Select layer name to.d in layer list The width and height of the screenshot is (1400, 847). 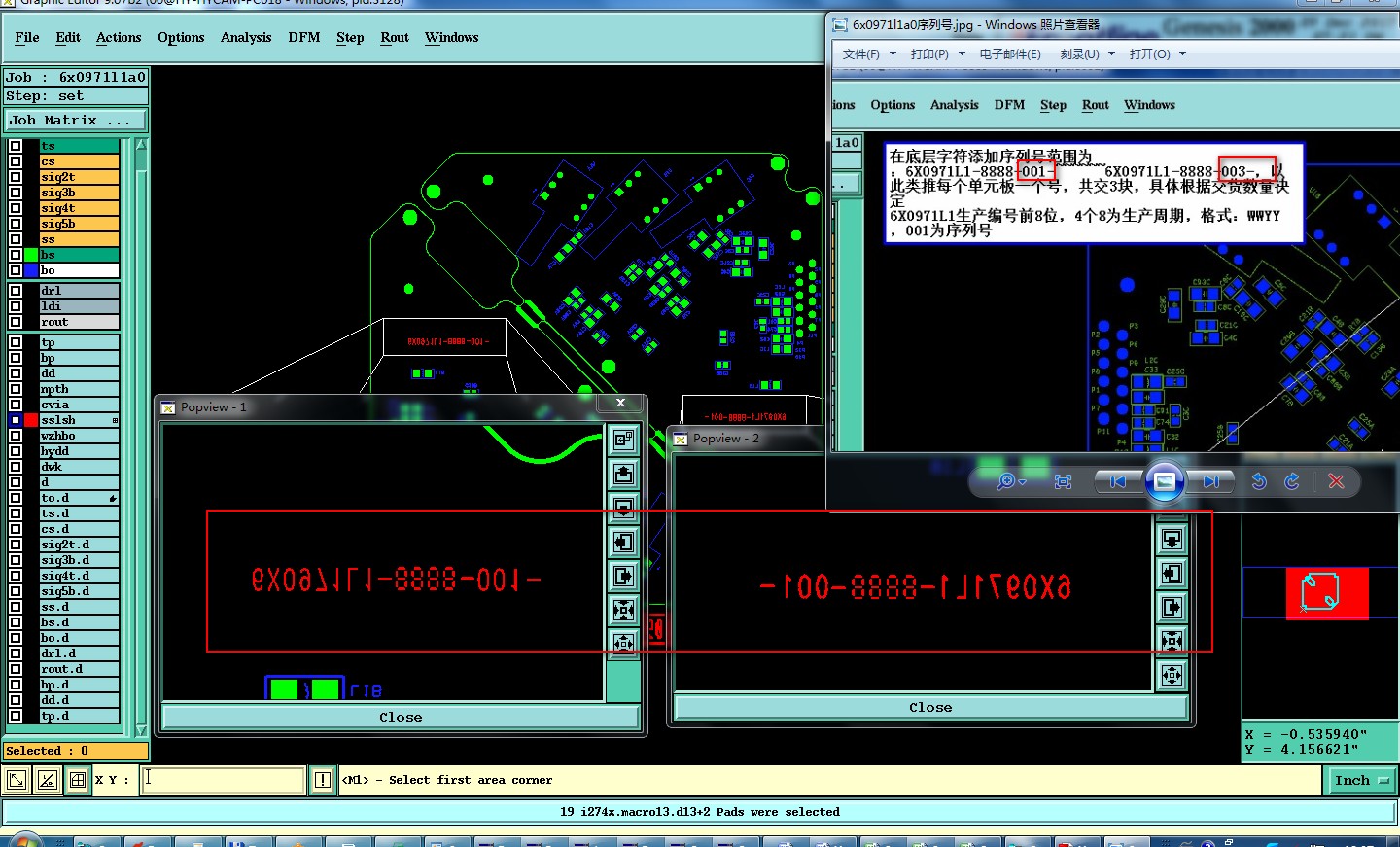(79, 498)
